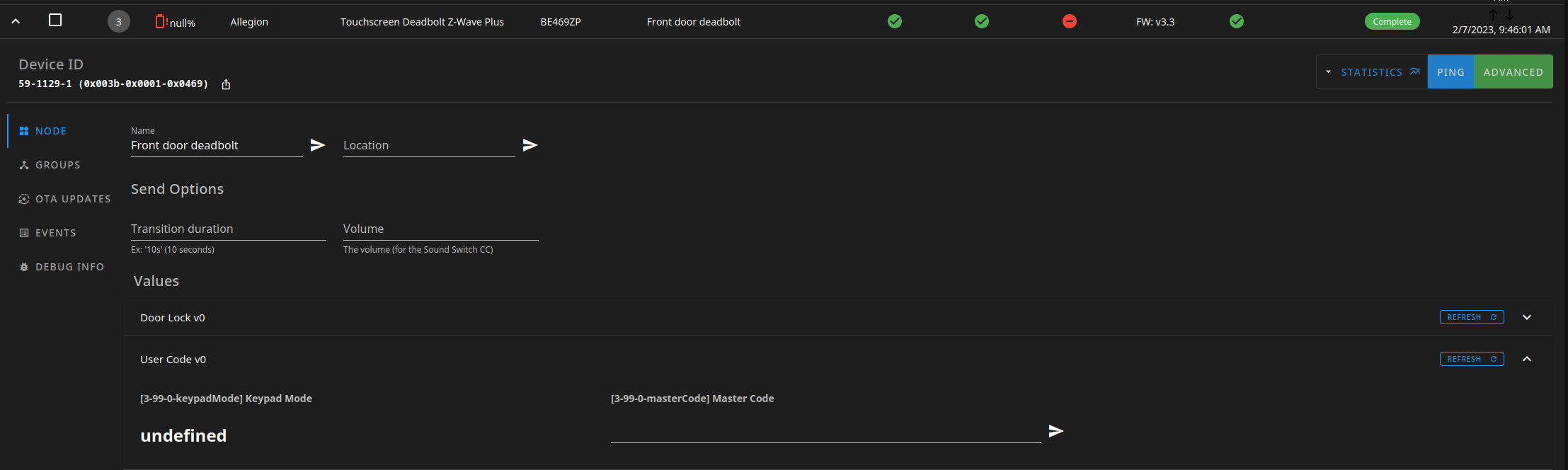Click the Advanced button
The height and width of the screenshot is (470, 1568).
(1513, 71)
